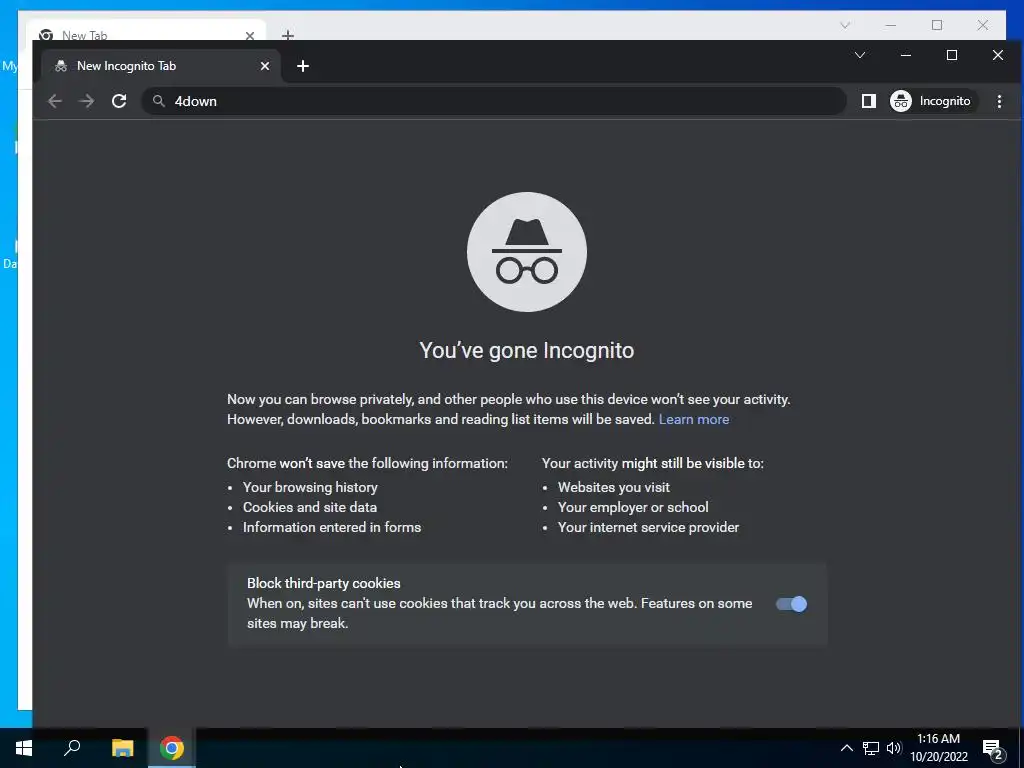Open Chrome's three-dot menu
This screenshot has height=768, width=1024.
(x=999, y=101)
